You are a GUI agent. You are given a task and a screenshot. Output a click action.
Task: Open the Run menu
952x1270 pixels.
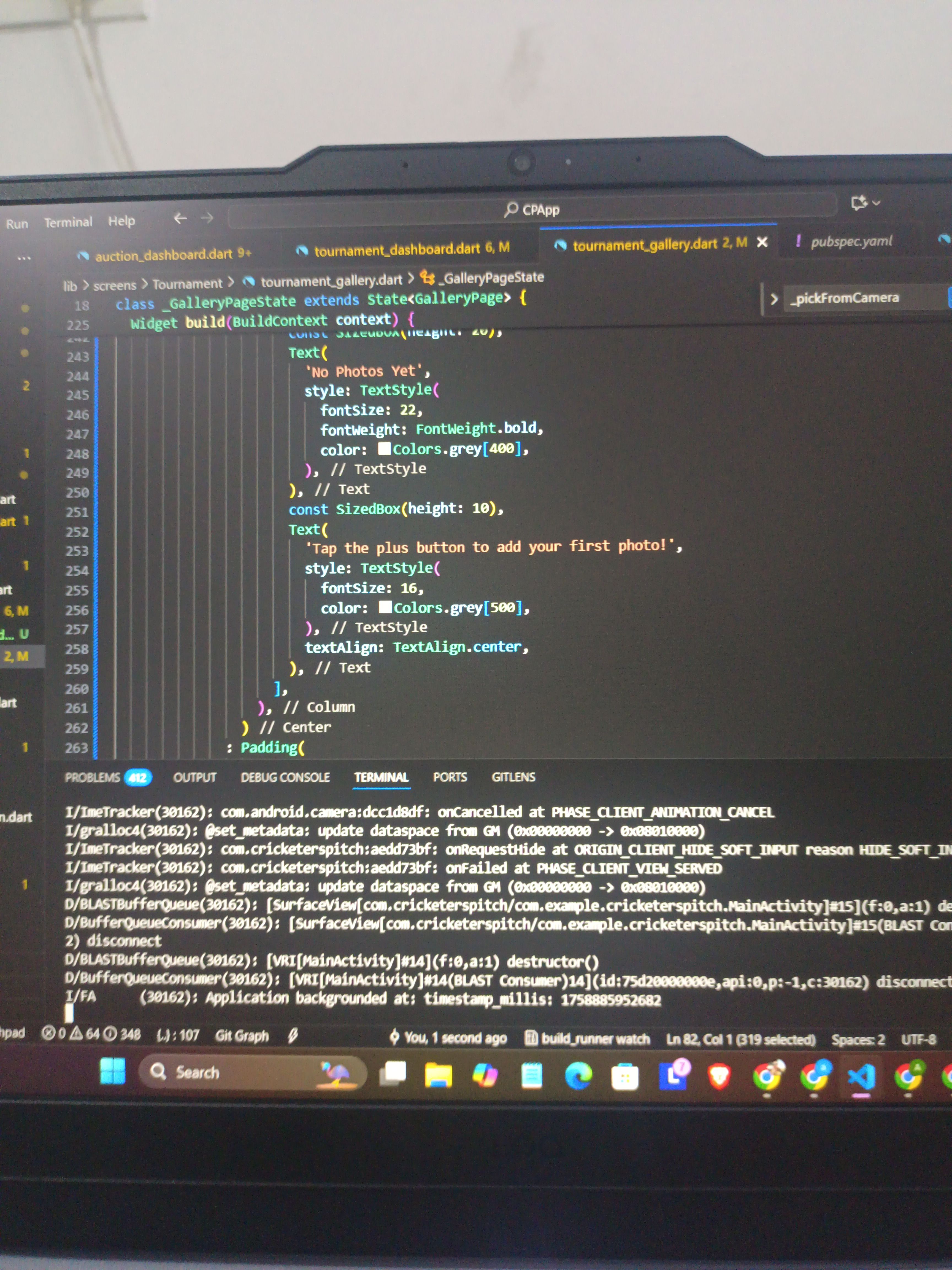coord(17,223)
